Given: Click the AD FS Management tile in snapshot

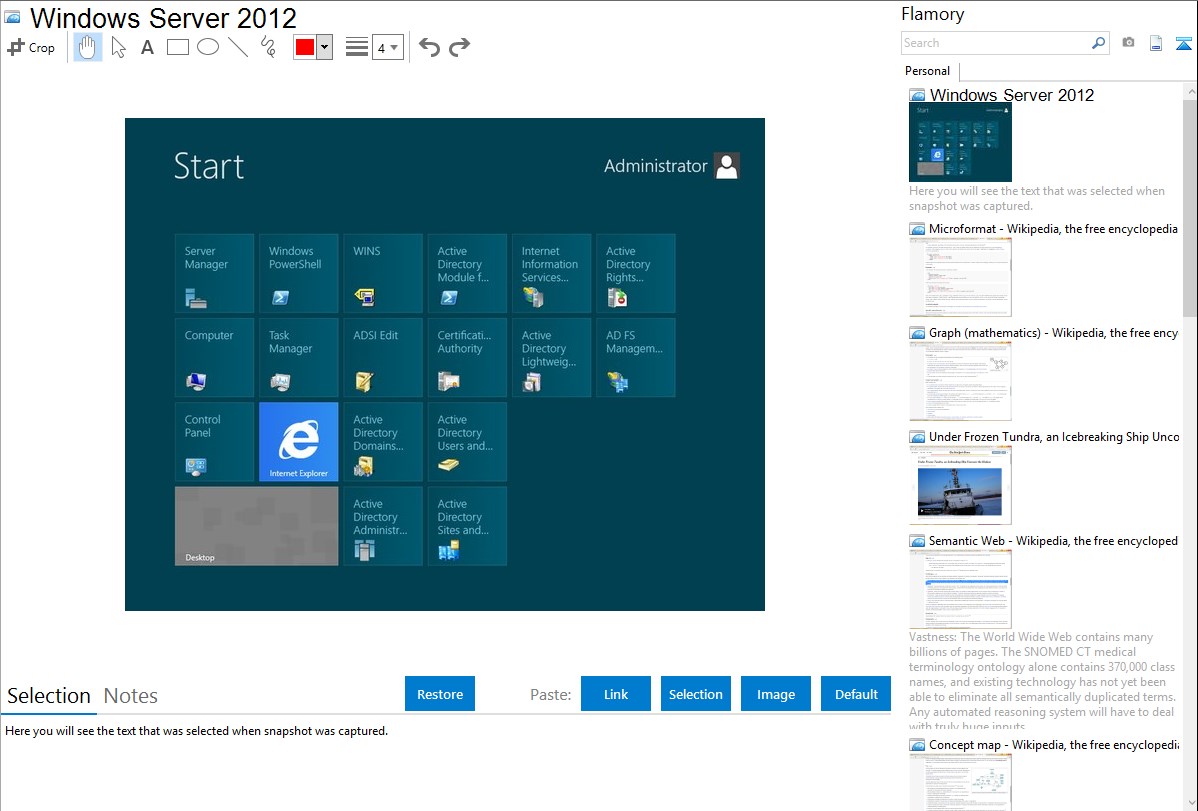Looking at the screenshot, I should (636, 358).
